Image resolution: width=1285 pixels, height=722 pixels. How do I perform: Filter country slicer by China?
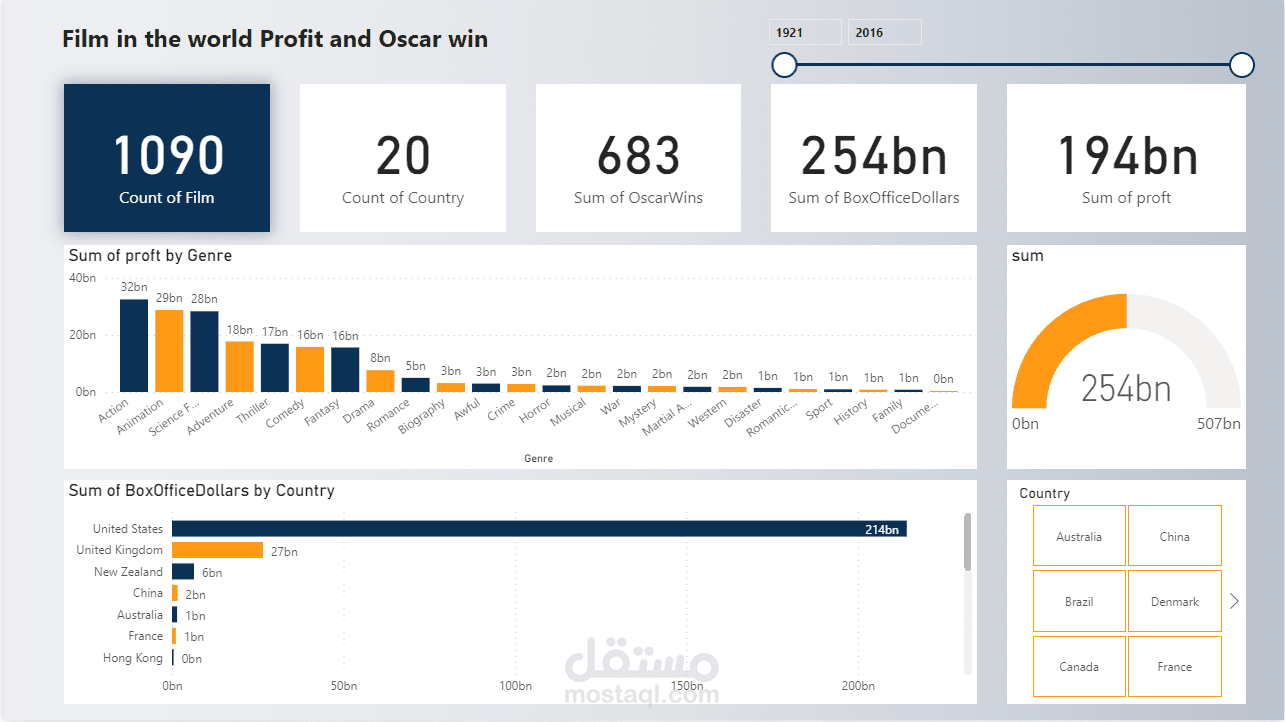[1175, 536]
